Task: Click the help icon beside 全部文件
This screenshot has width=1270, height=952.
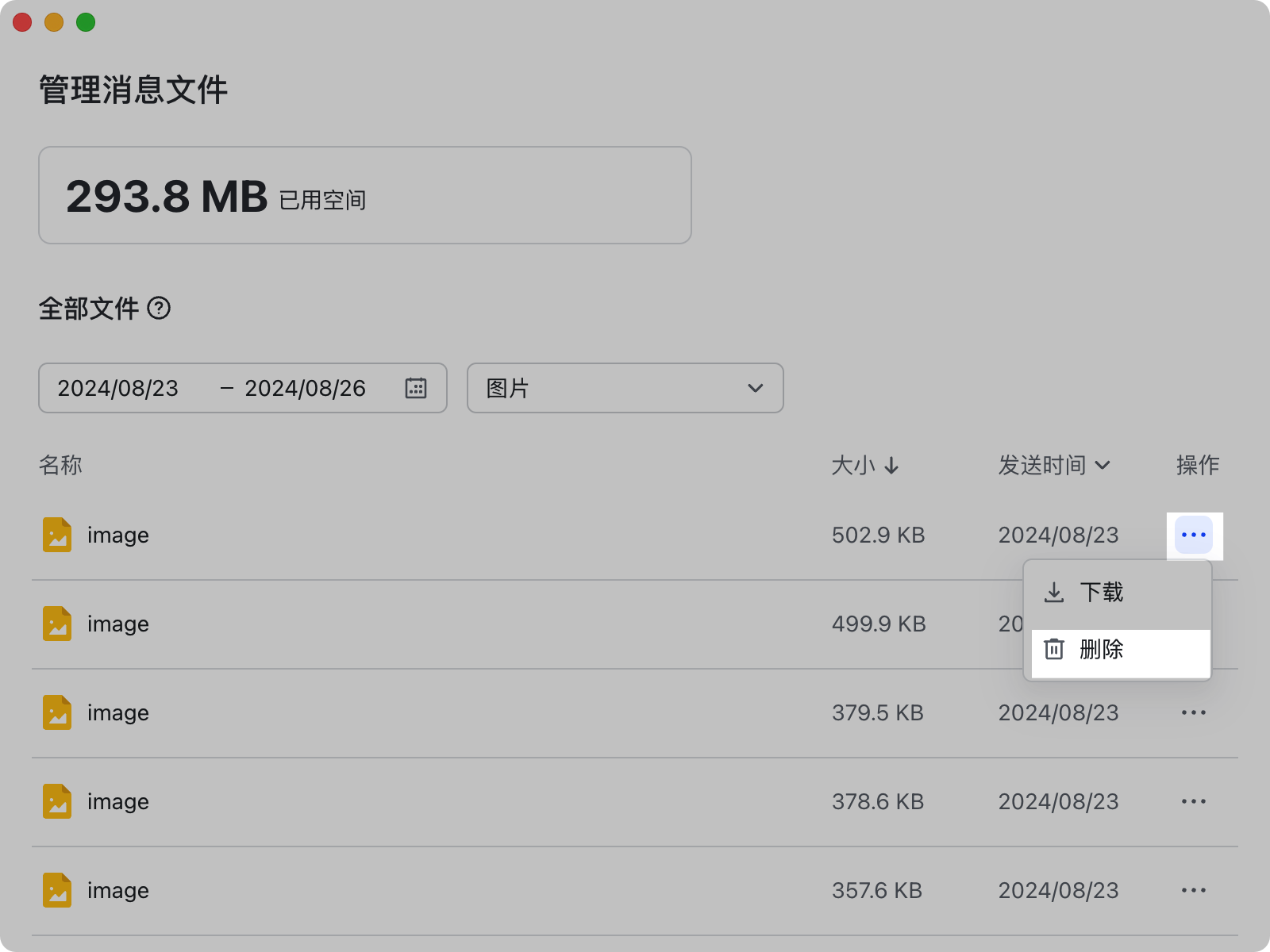Action: (159, 308)
